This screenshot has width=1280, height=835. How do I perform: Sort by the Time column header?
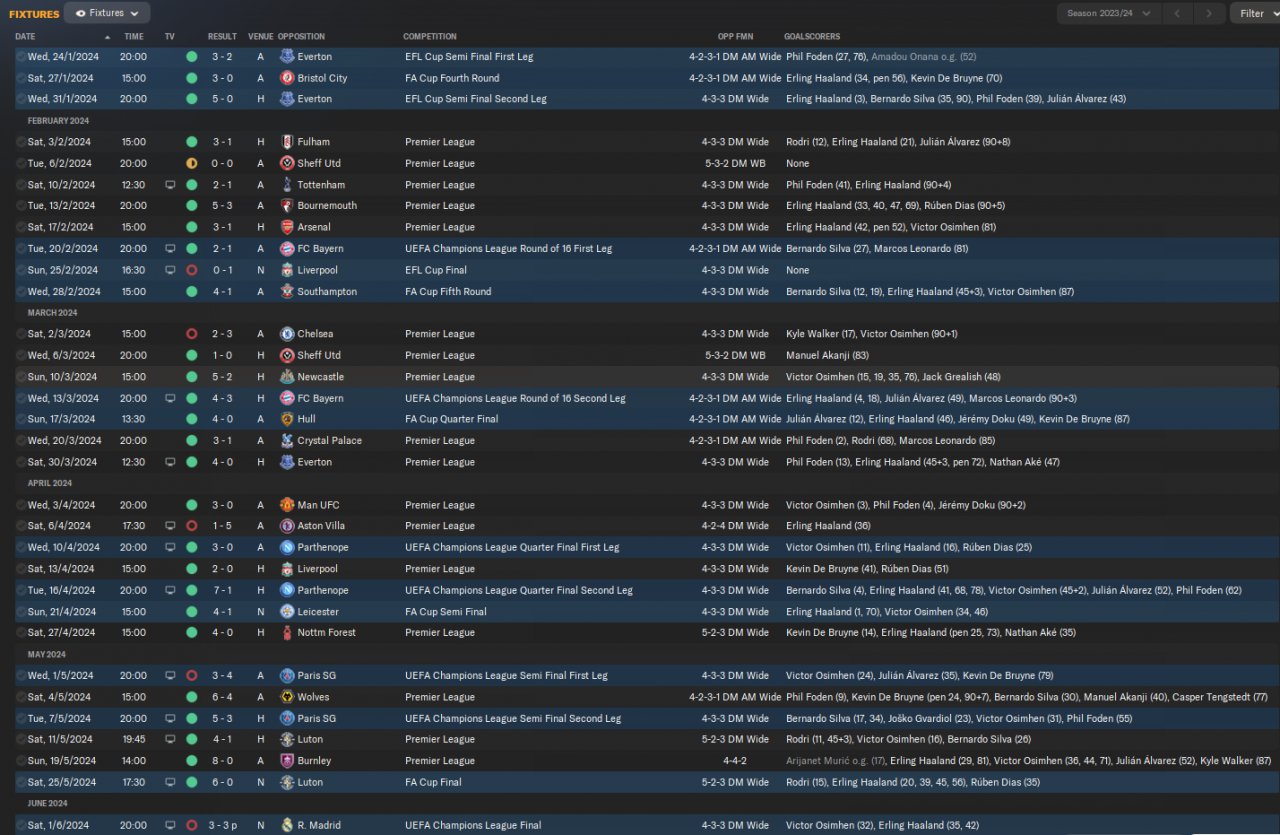pos(134,37)
